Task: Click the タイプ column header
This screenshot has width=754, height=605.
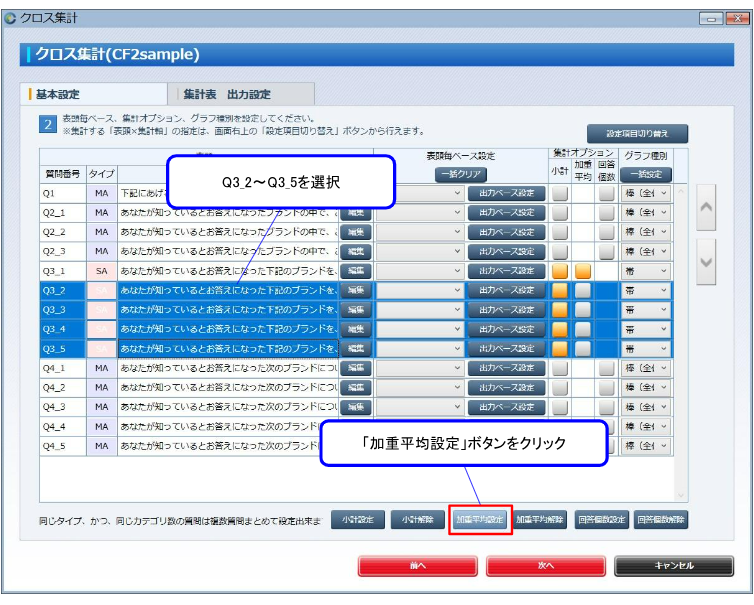Action: coord(101,174)
